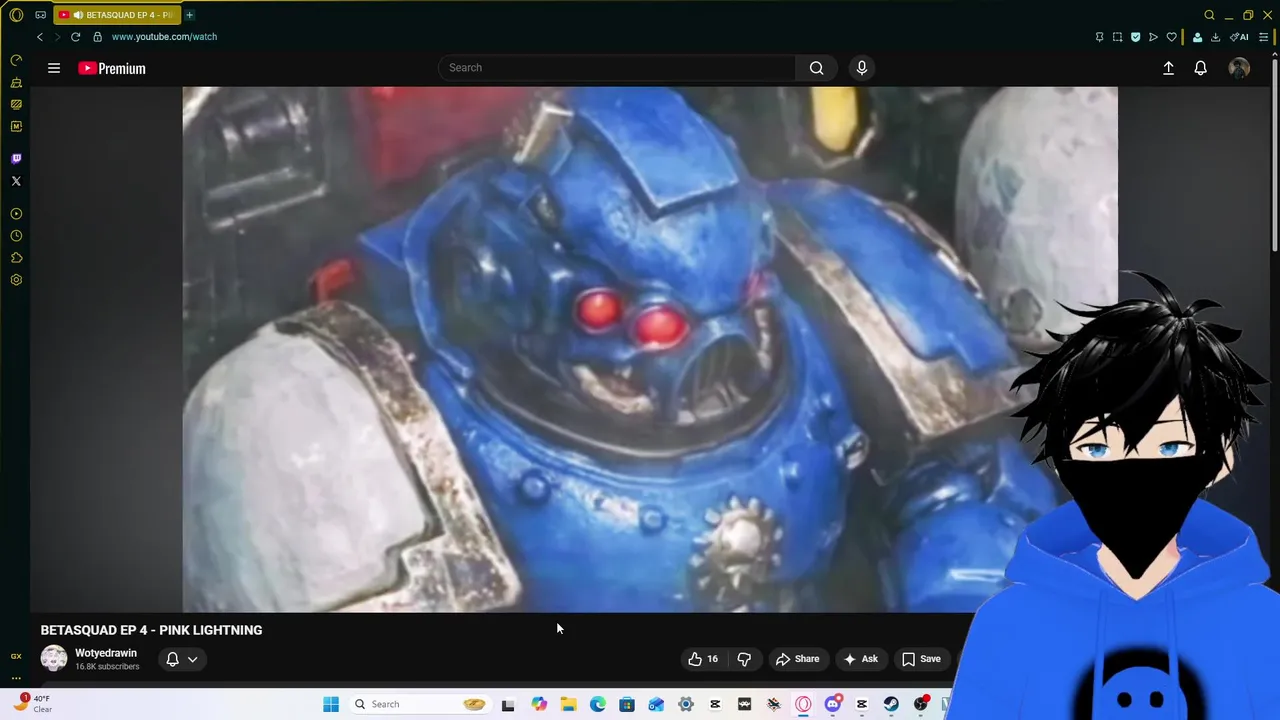Launch Microsoft Edge from the taskbar

598,704
